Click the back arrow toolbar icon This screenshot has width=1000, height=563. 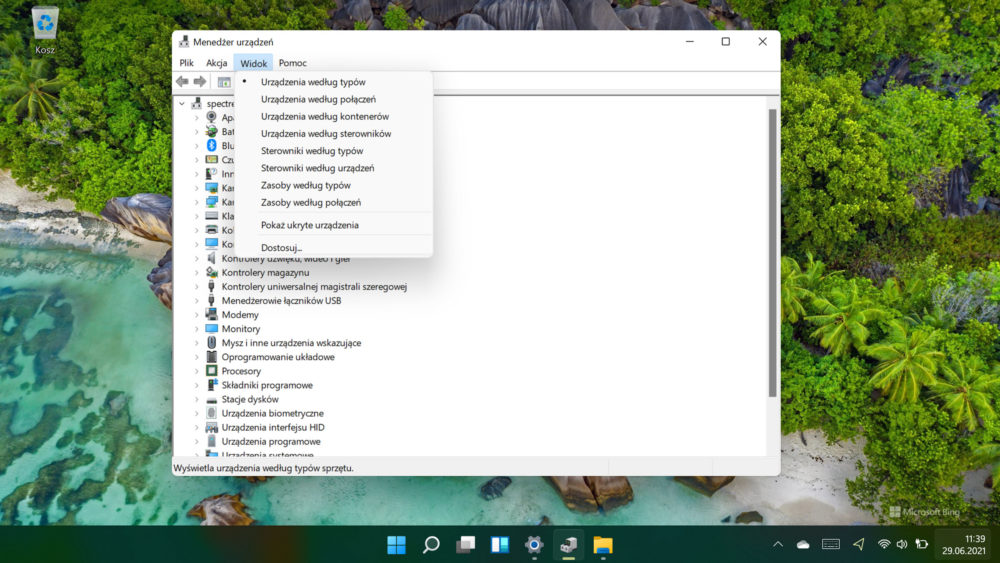[x=182, y=82]
